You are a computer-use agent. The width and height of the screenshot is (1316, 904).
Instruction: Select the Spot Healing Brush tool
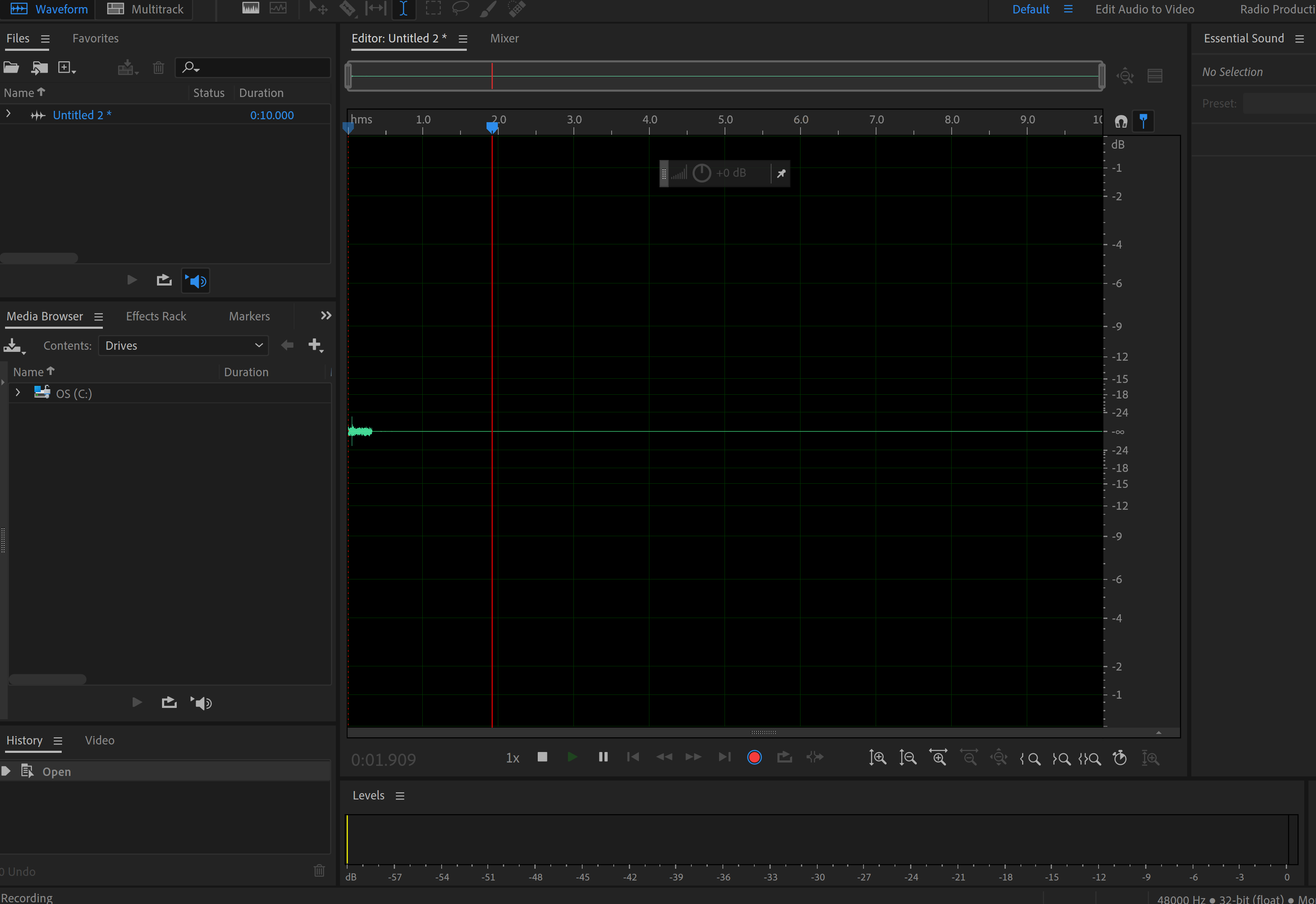pos(515,8)
